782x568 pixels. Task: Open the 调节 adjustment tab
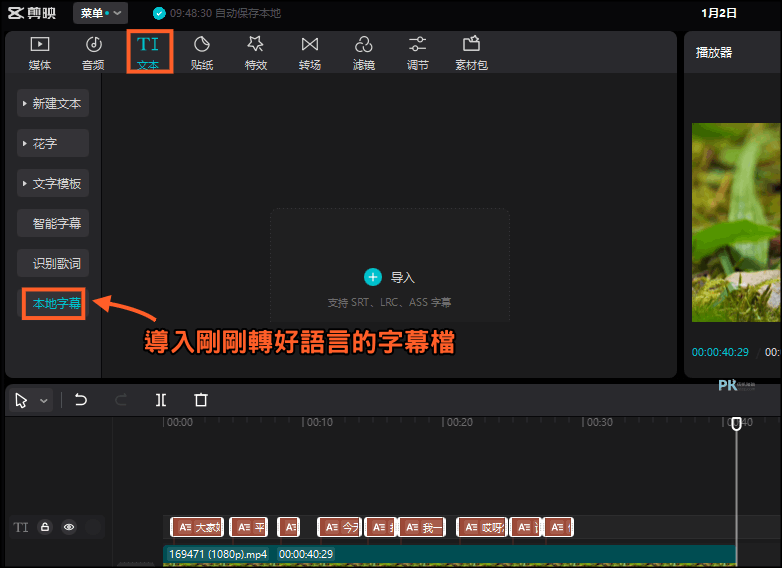[417, 53]
